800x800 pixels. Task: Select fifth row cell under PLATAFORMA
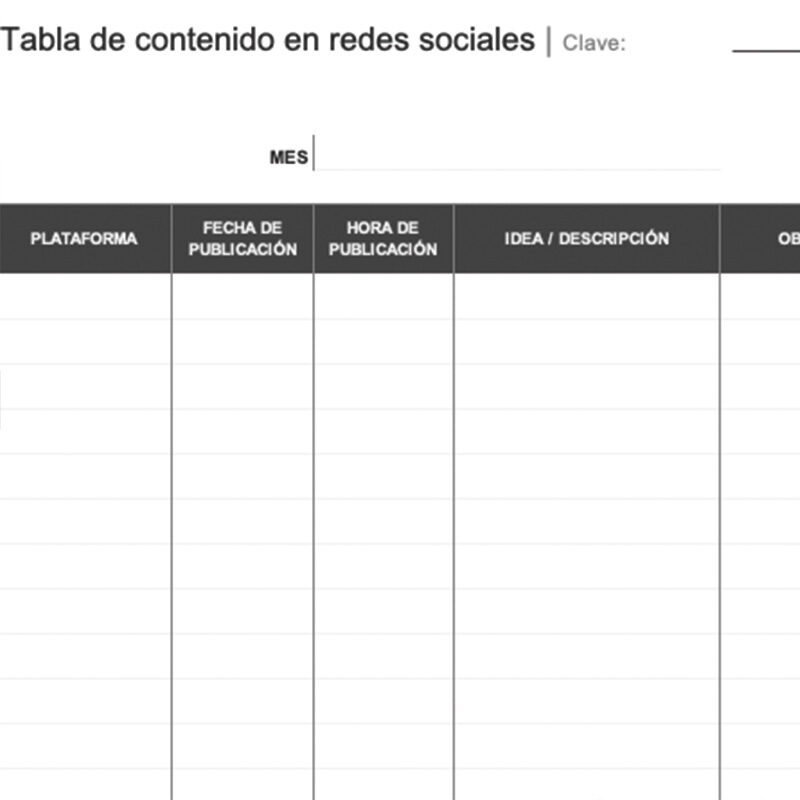[84, 477]
